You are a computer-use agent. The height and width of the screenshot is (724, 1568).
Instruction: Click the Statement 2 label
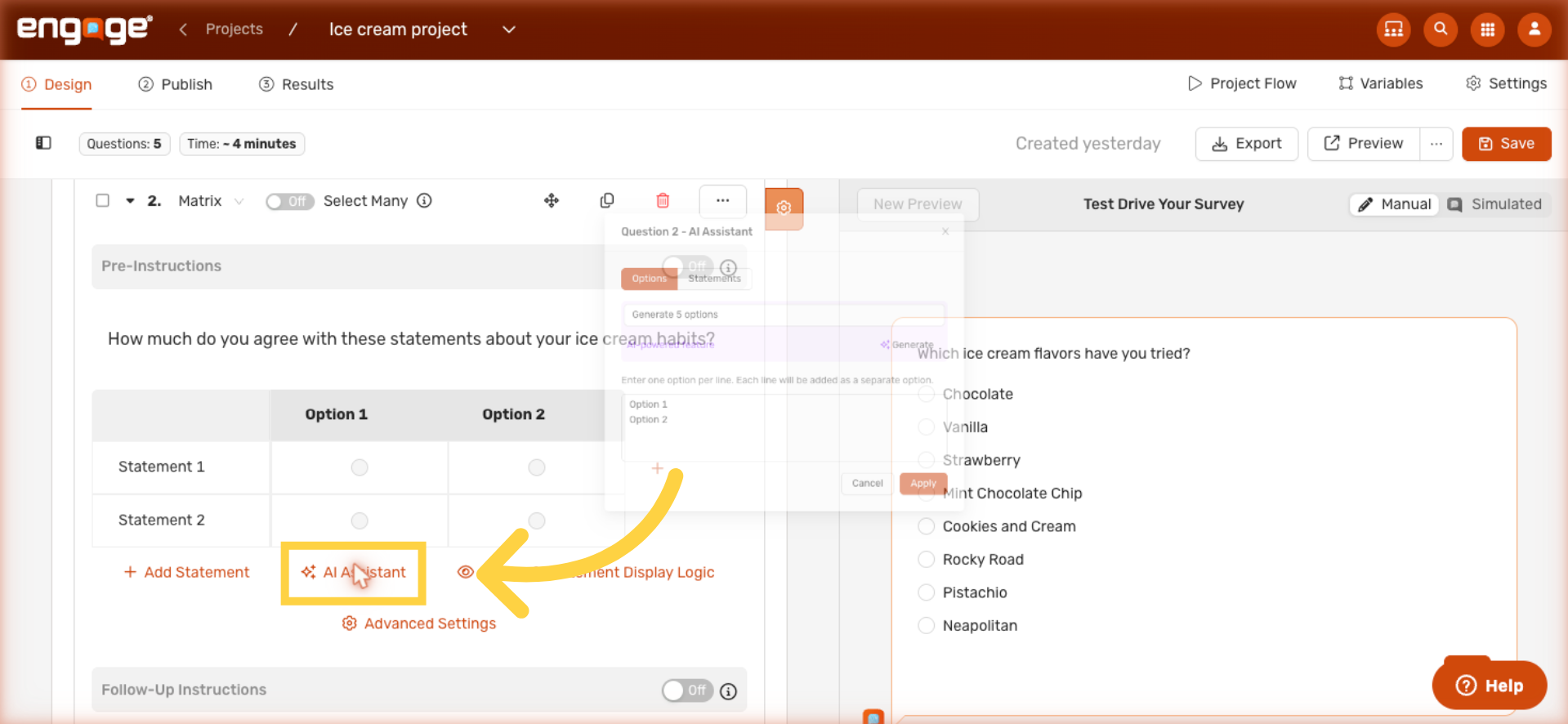[161, 520]
